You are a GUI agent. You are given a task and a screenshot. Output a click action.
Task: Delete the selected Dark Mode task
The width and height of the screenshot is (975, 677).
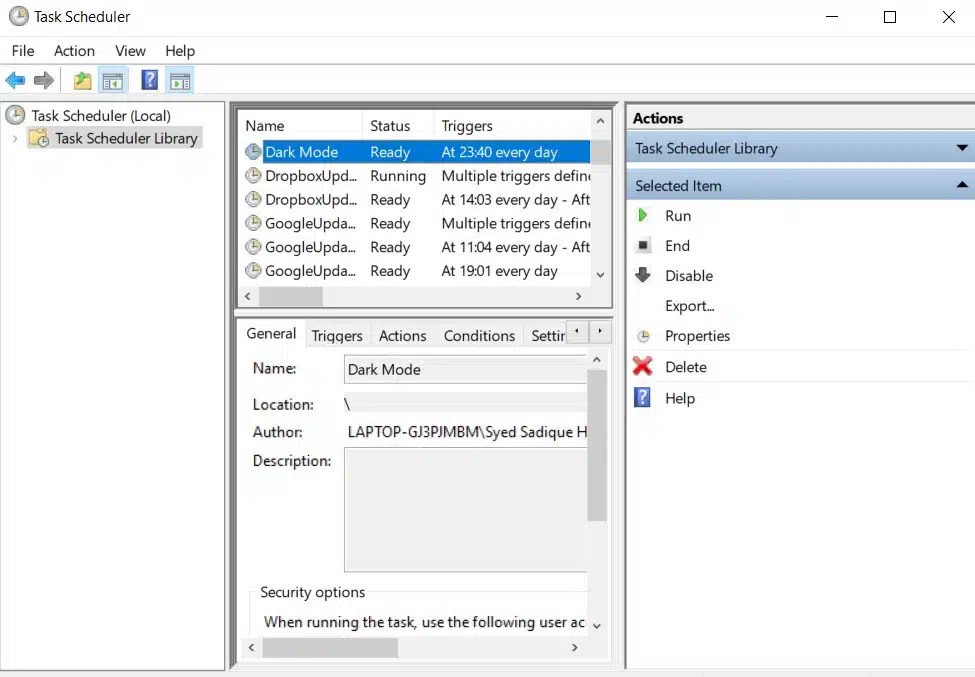click(688, 367)
